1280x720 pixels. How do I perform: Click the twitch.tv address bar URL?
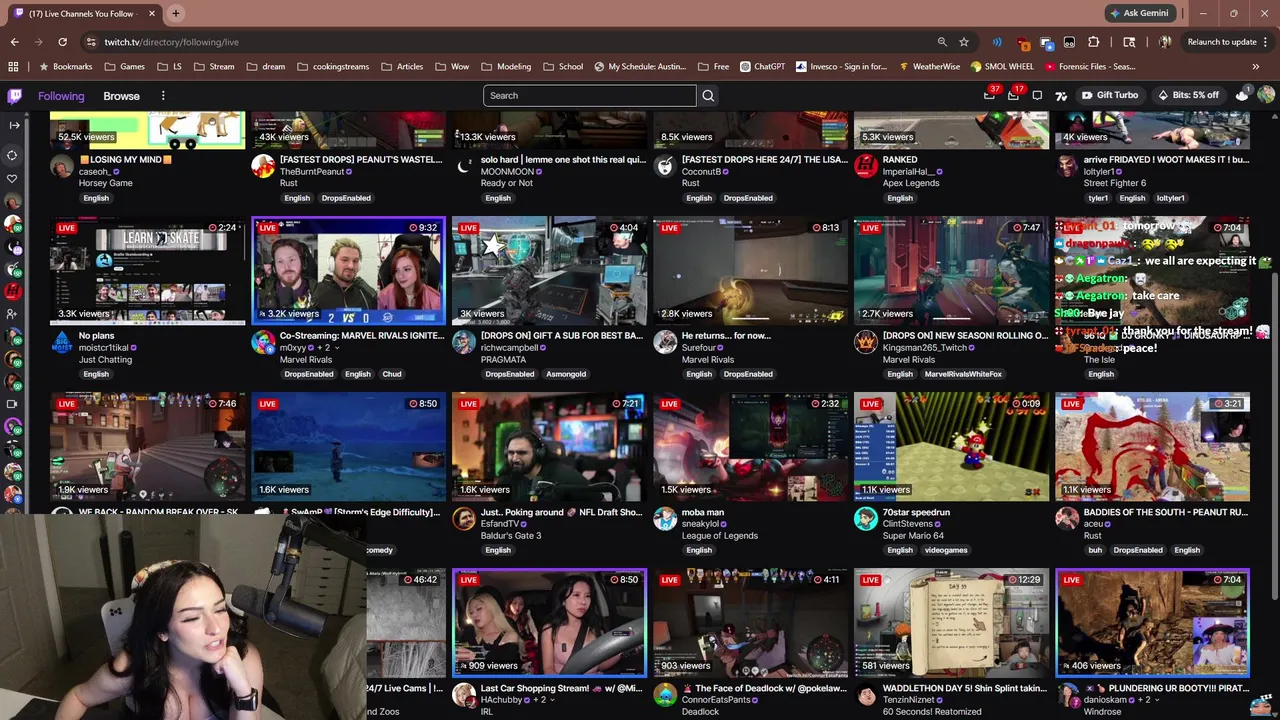coord(172,42)
